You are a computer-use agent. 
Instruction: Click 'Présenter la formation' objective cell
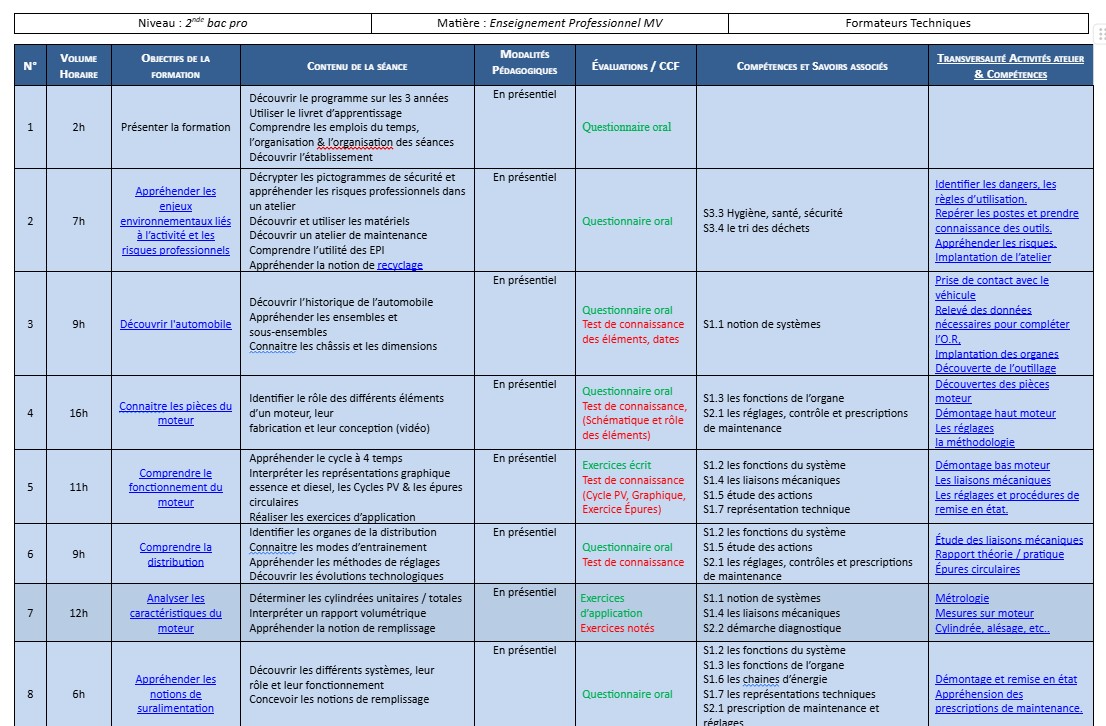[x=175, y=127]
